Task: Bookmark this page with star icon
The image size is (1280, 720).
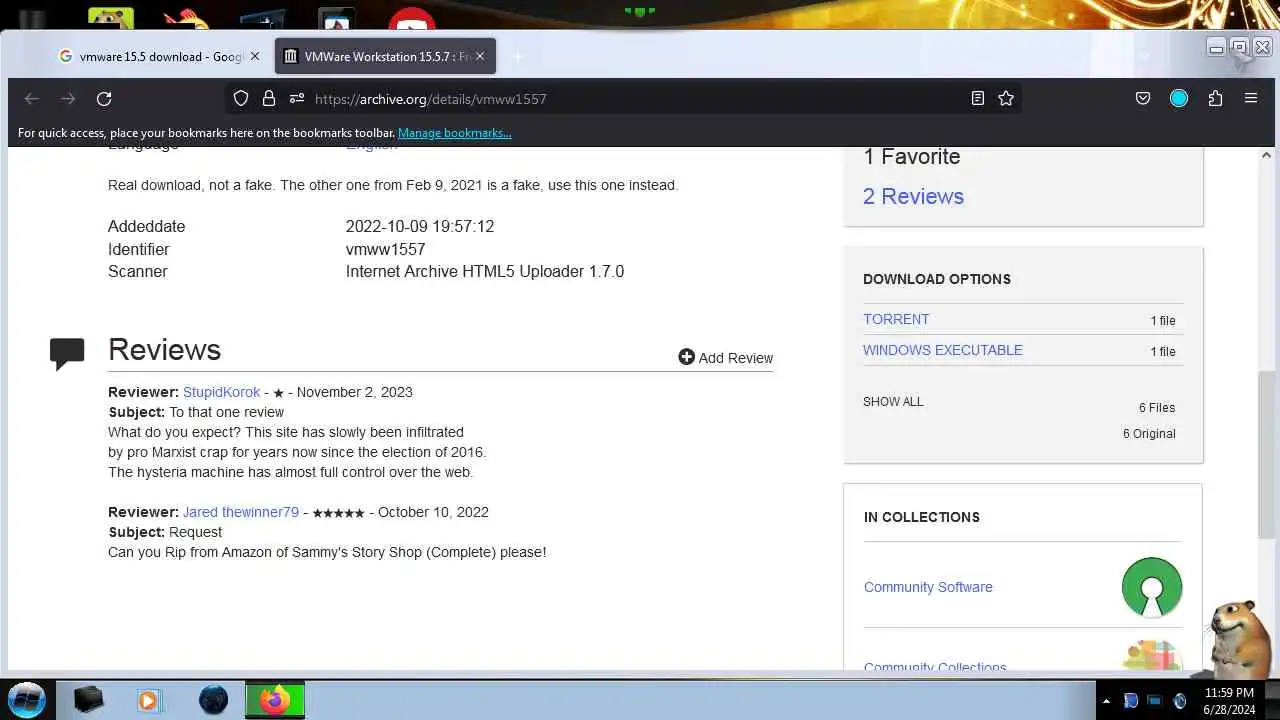Action: pos(1006,98)
